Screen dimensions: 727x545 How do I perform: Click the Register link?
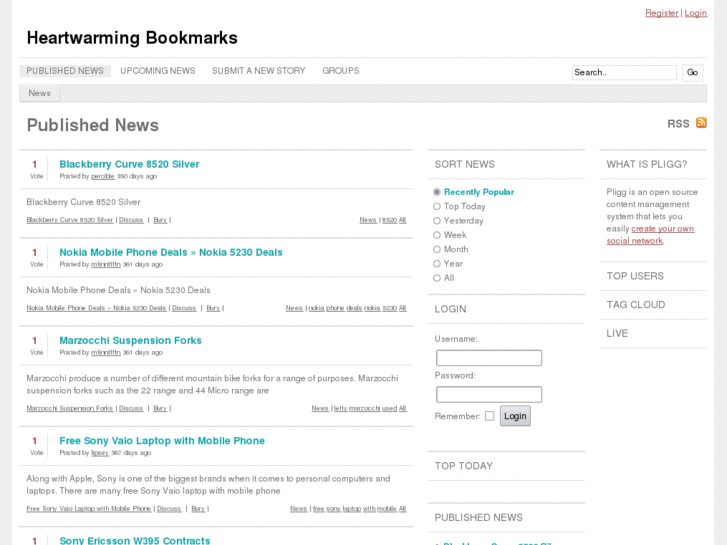click(x=662, y=13)
